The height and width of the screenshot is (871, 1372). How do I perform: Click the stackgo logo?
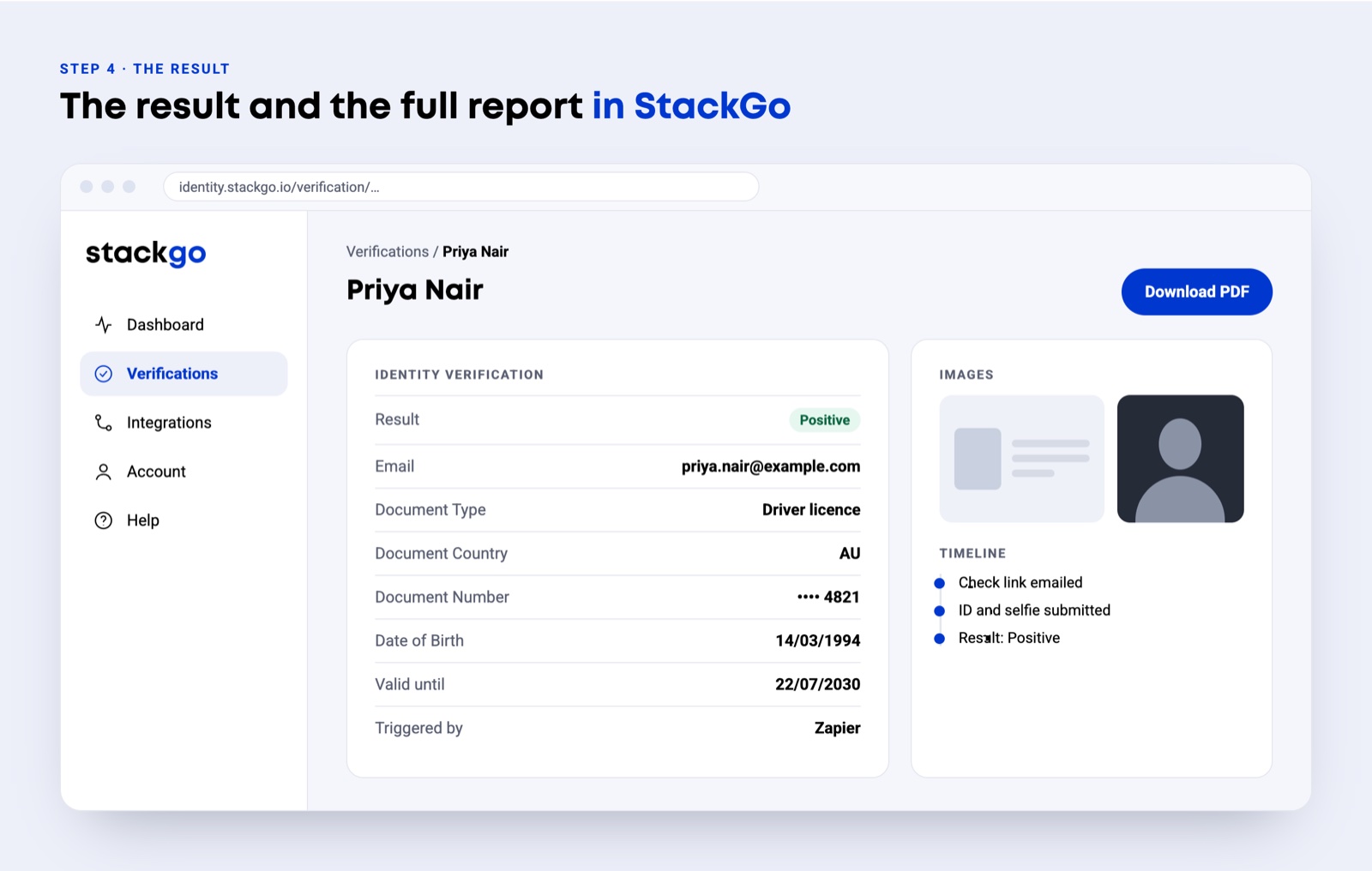146,254
